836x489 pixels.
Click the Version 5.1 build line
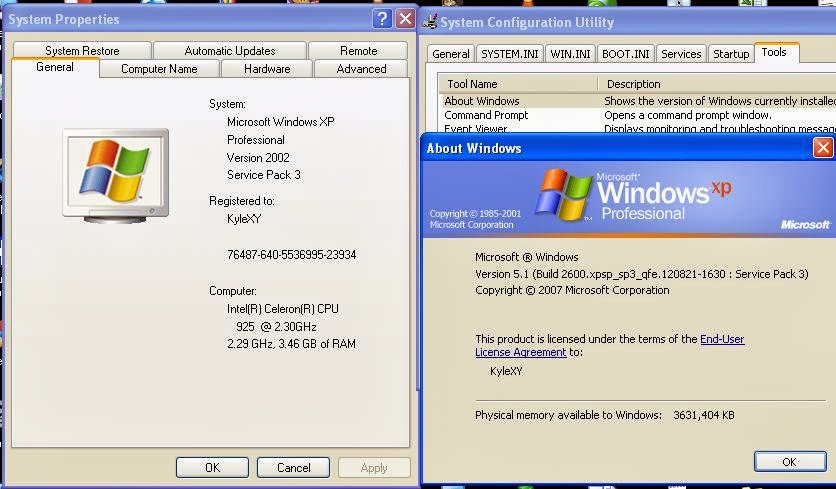tap(641, 274)
